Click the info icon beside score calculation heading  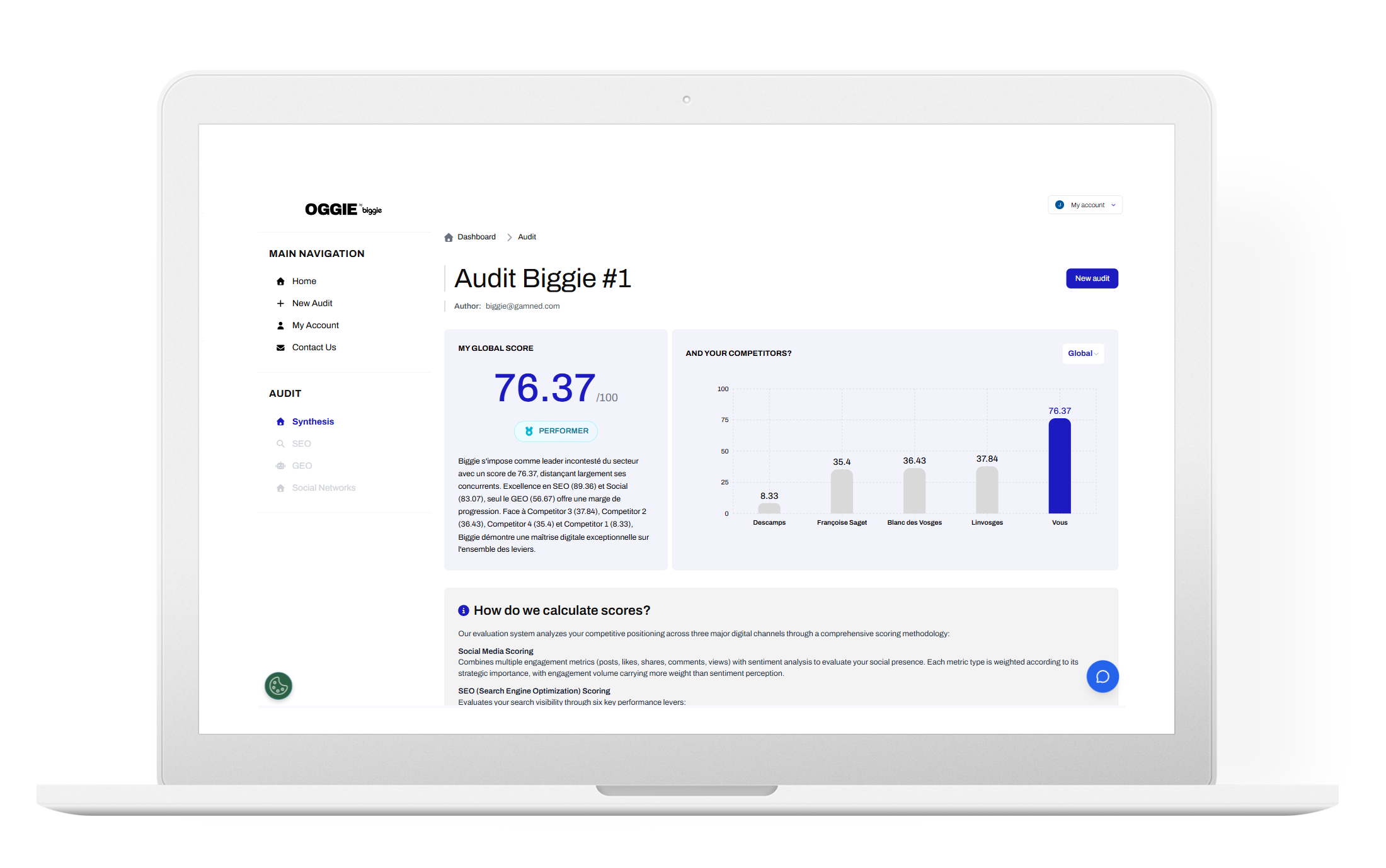tap(464, 610)
